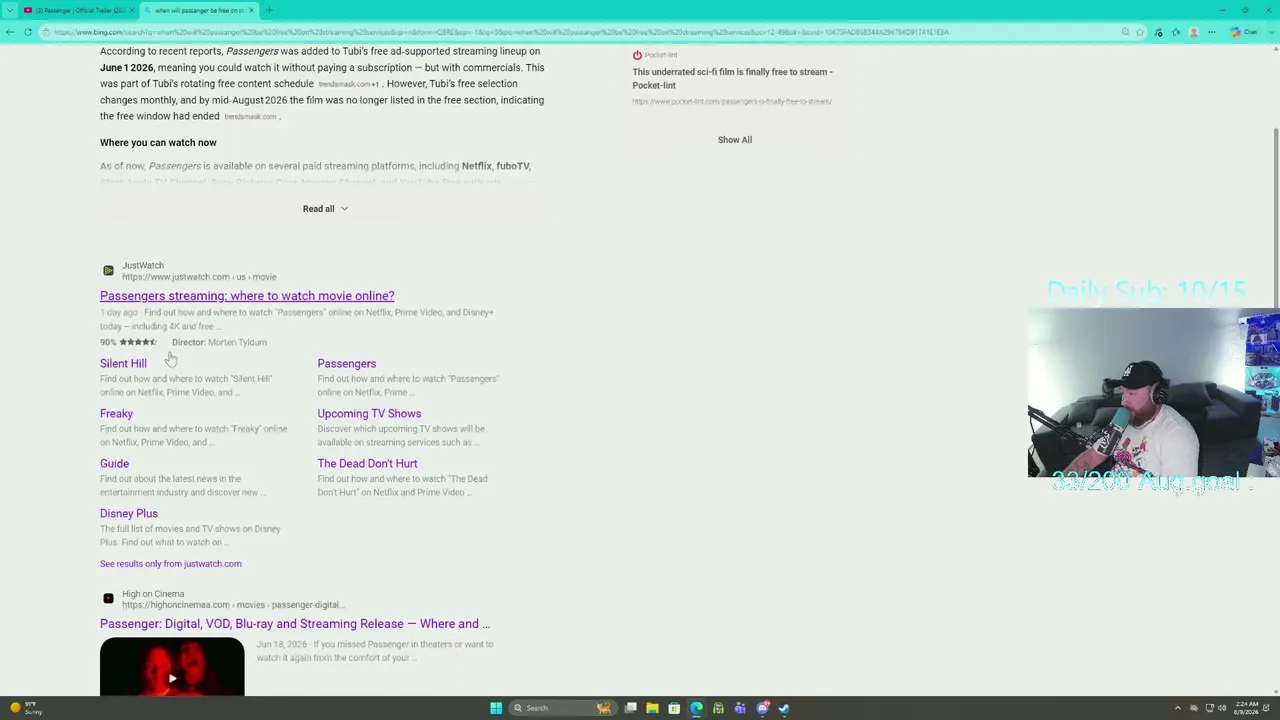This screenshot has height=720, width=1280.
Task: Click the 'Director: Morten Tyldum' text
Action: (219, 342)
